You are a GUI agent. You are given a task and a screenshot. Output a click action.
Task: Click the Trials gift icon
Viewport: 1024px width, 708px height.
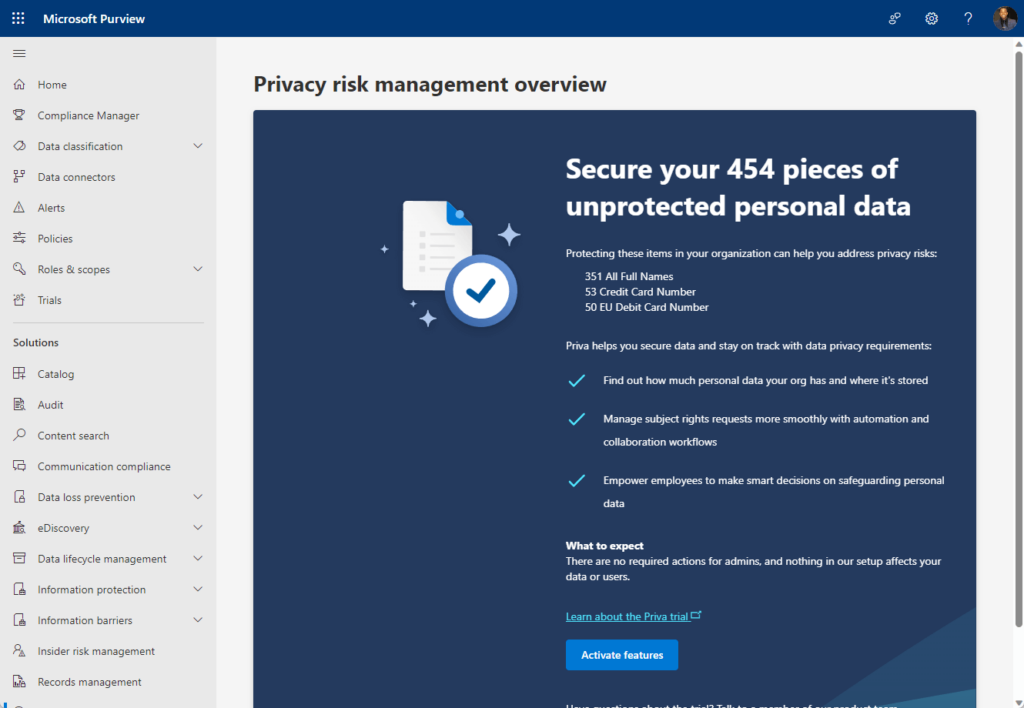19,299
